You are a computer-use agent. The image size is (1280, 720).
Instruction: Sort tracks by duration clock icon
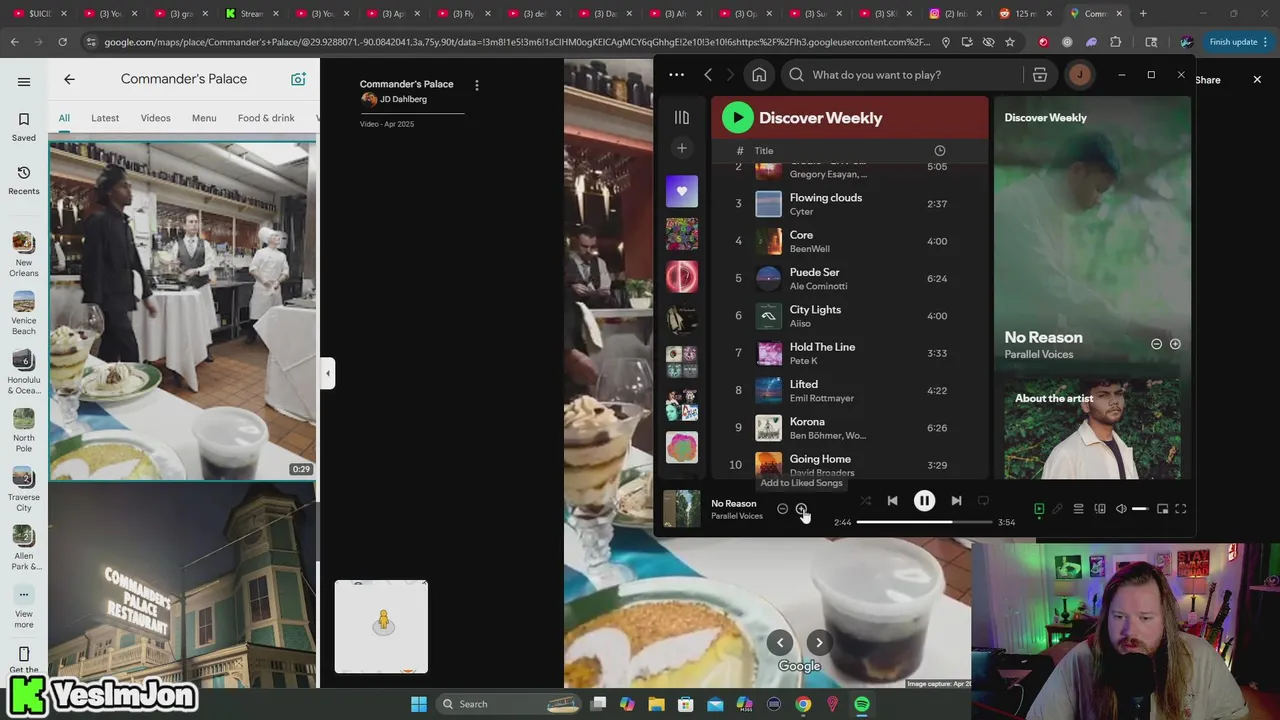[939, 150]
